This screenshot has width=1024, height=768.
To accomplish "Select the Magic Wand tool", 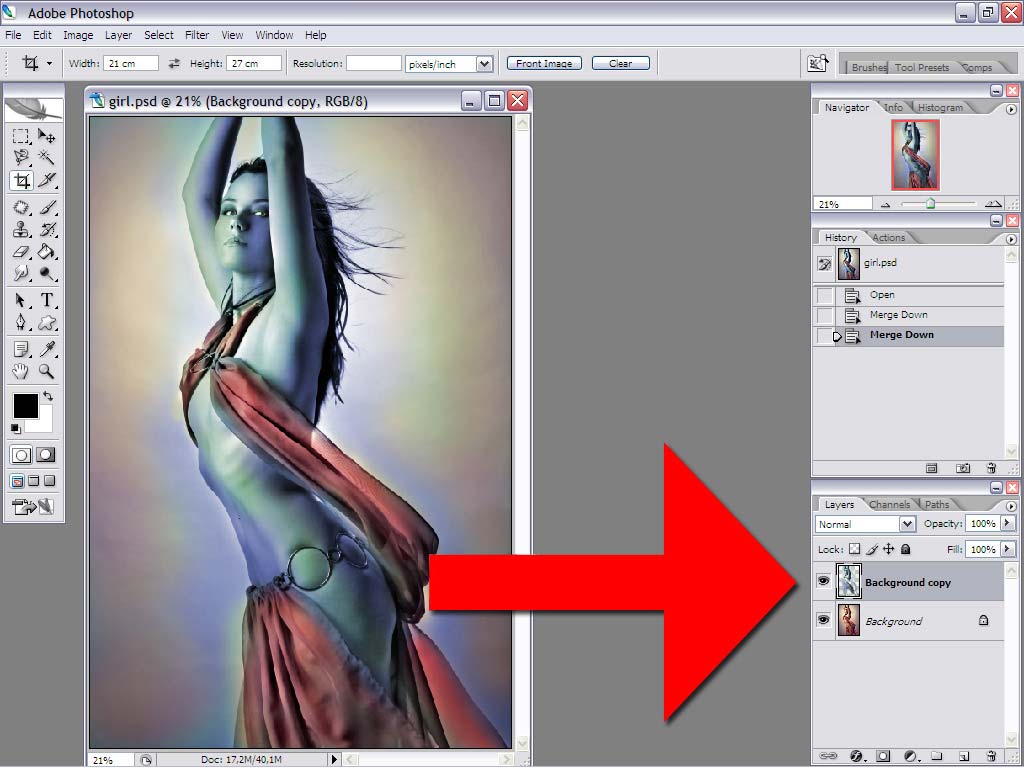I will [x=46, y=157].
